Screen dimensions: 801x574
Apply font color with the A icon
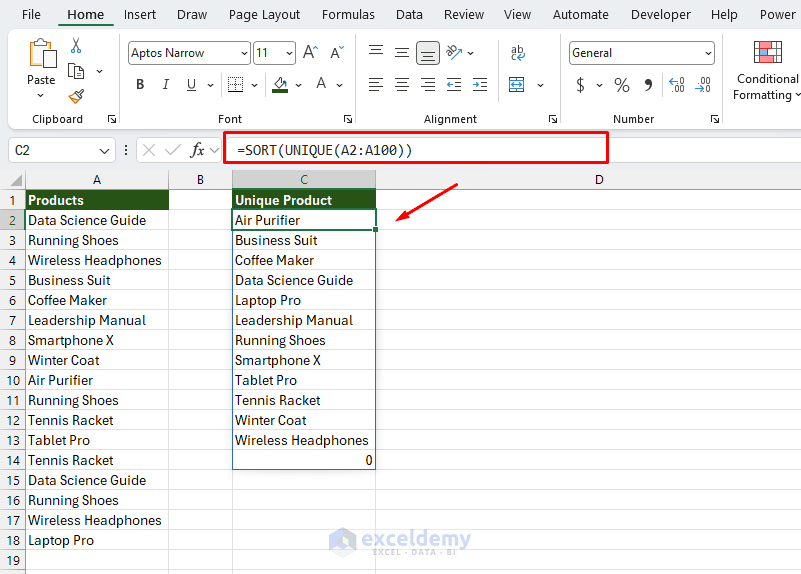[x=321, y=84]
